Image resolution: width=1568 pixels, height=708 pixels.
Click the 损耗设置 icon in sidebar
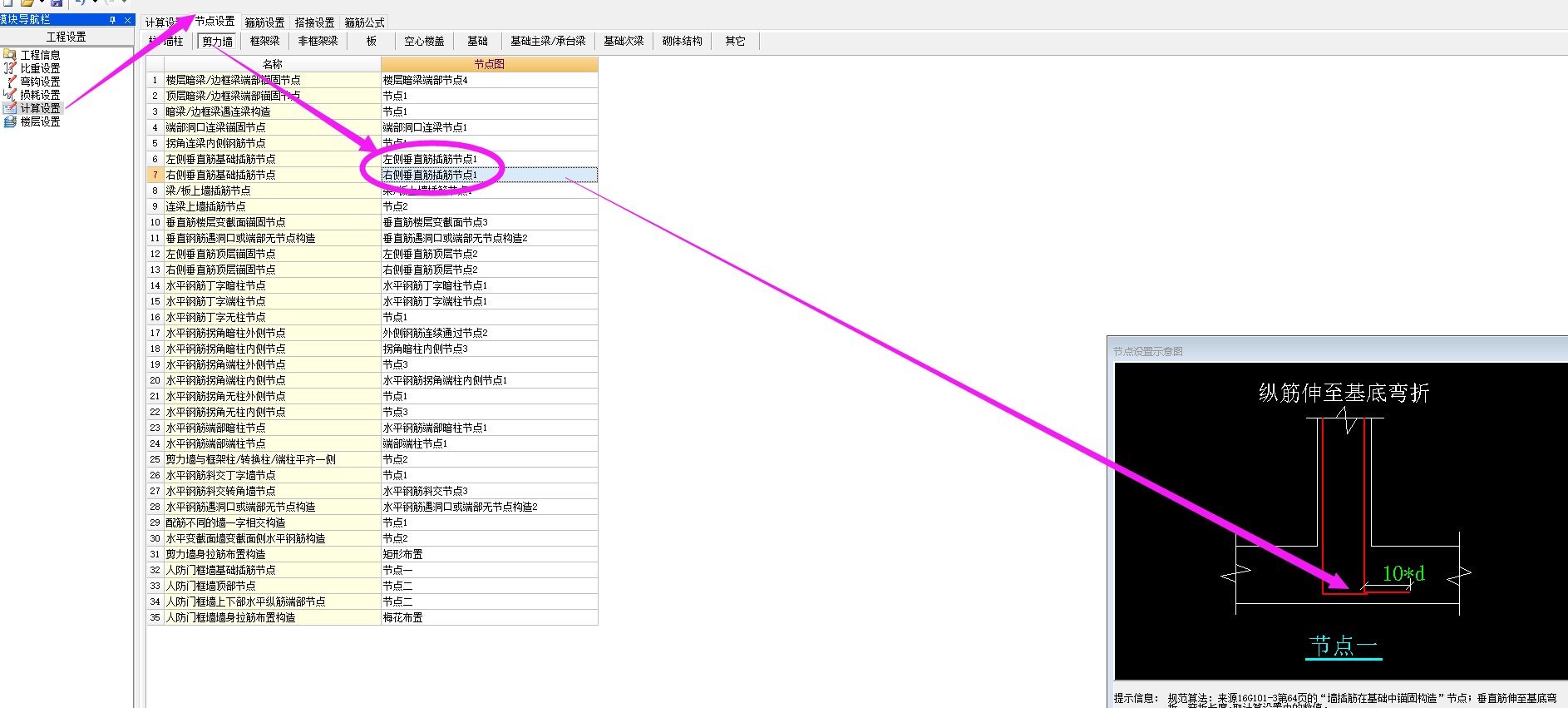tap(10, 95)
